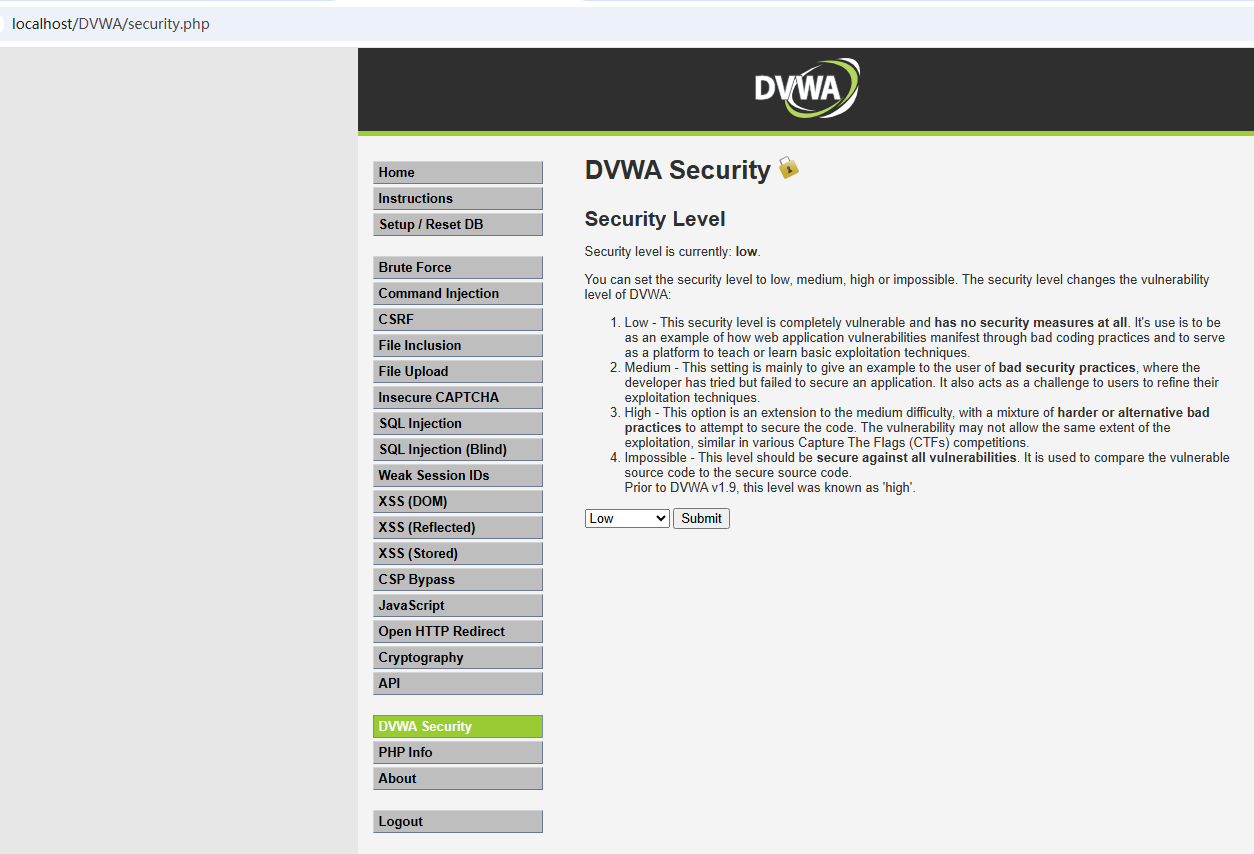Click bold text 'bad security practices'
The width and height of the screenshot is (1254, 854).
click(1067, 367)
